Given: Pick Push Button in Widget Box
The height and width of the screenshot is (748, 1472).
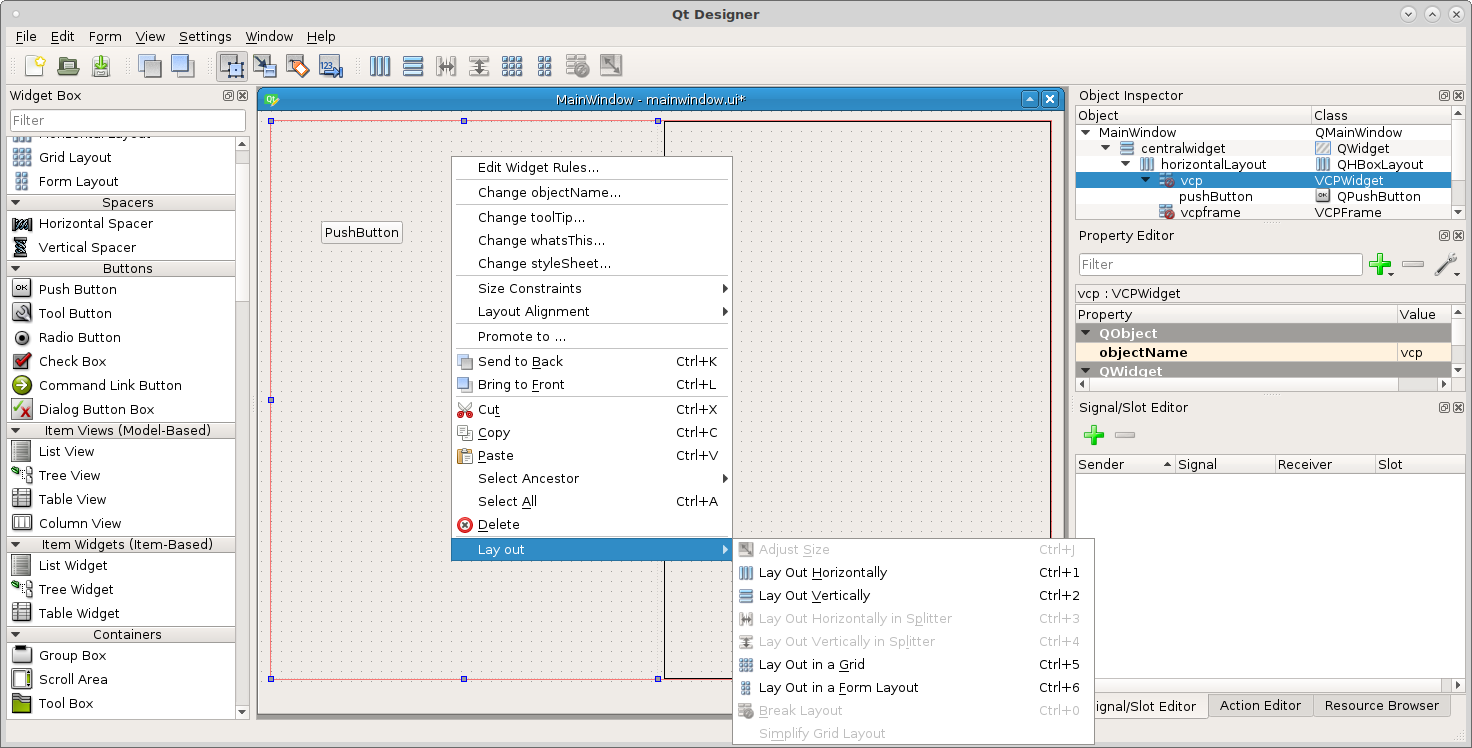Looking at the screenshot, I should tap(78, 289).
